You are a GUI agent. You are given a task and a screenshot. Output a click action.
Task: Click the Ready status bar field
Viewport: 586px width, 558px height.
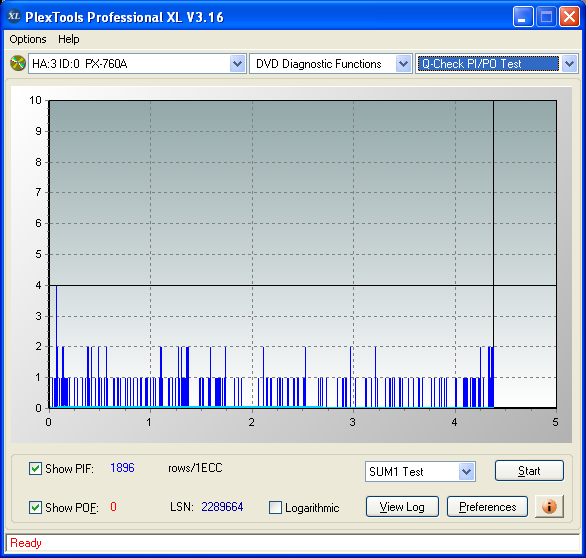point(293,543)
